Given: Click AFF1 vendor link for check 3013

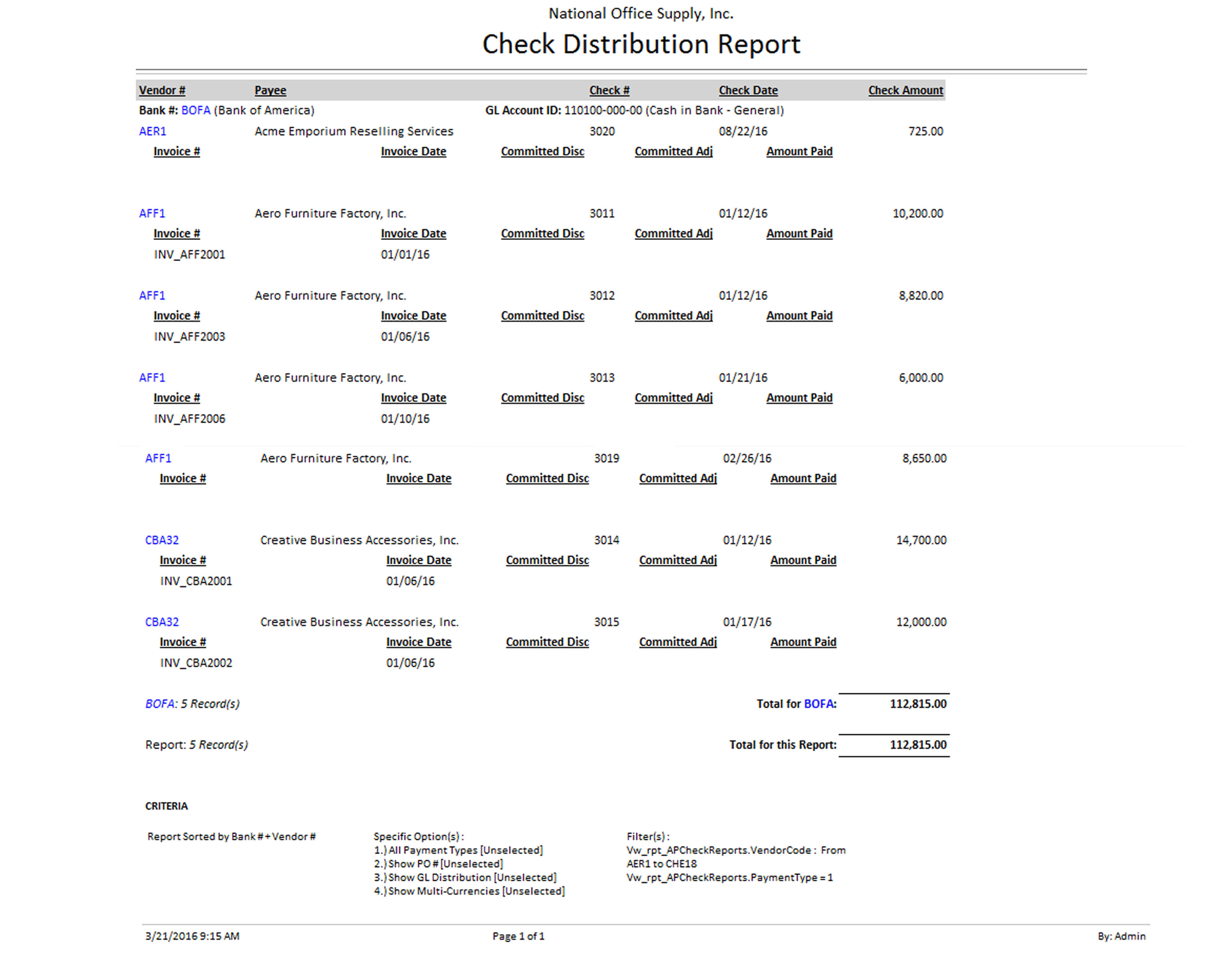Looking at the screenshot, I should point(152,377).
